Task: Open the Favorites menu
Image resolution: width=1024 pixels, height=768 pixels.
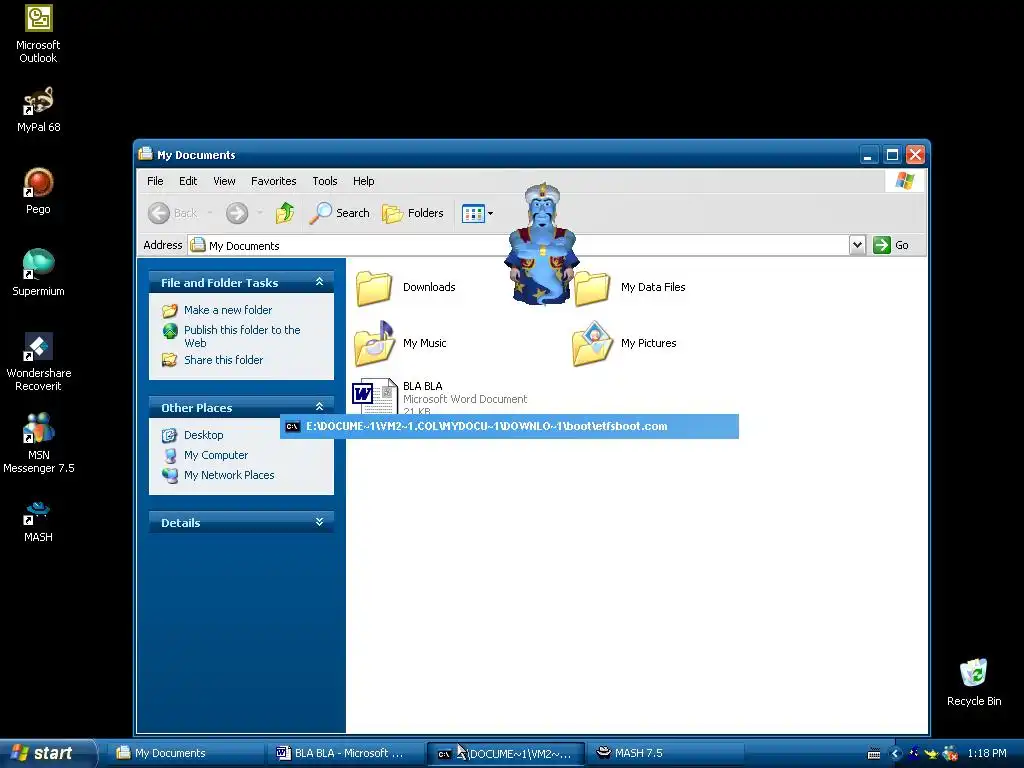Action: [x=274, y=181]
